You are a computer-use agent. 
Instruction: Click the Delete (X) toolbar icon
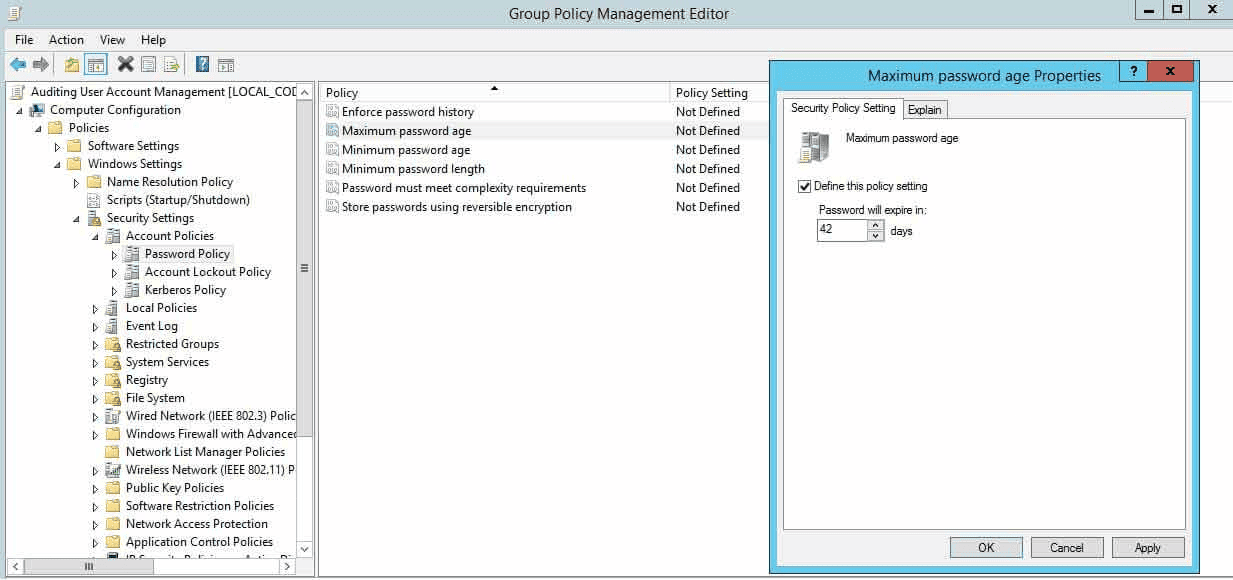(125, 65)
